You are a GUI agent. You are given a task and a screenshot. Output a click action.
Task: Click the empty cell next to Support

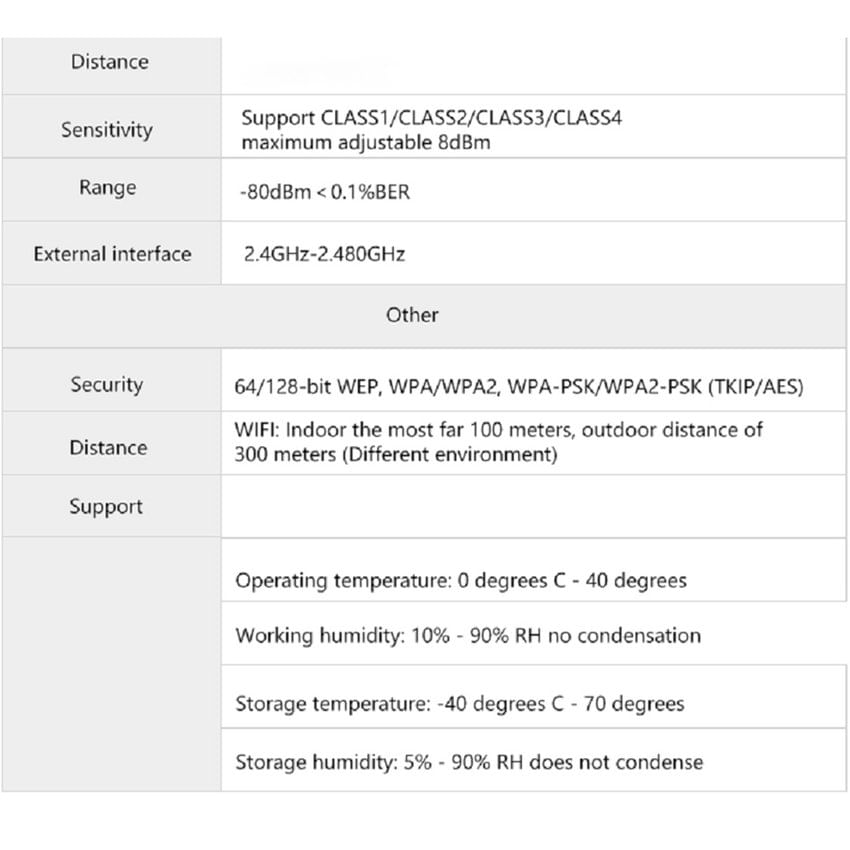pyautogui.click(x=533, y=507)
